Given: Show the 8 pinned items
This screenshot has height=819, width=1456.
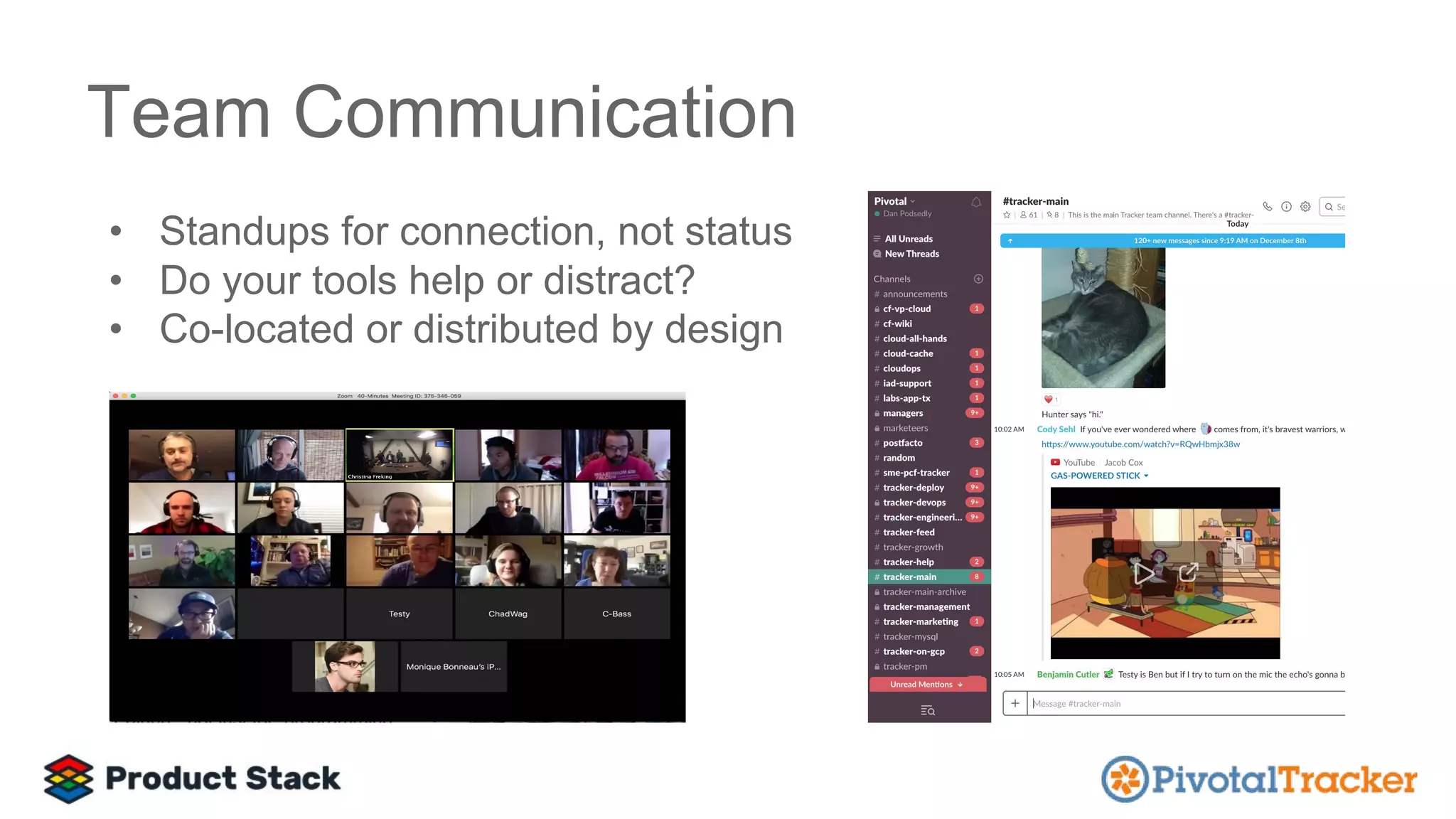Looking at the screenshot, I should coord(1053,215).
